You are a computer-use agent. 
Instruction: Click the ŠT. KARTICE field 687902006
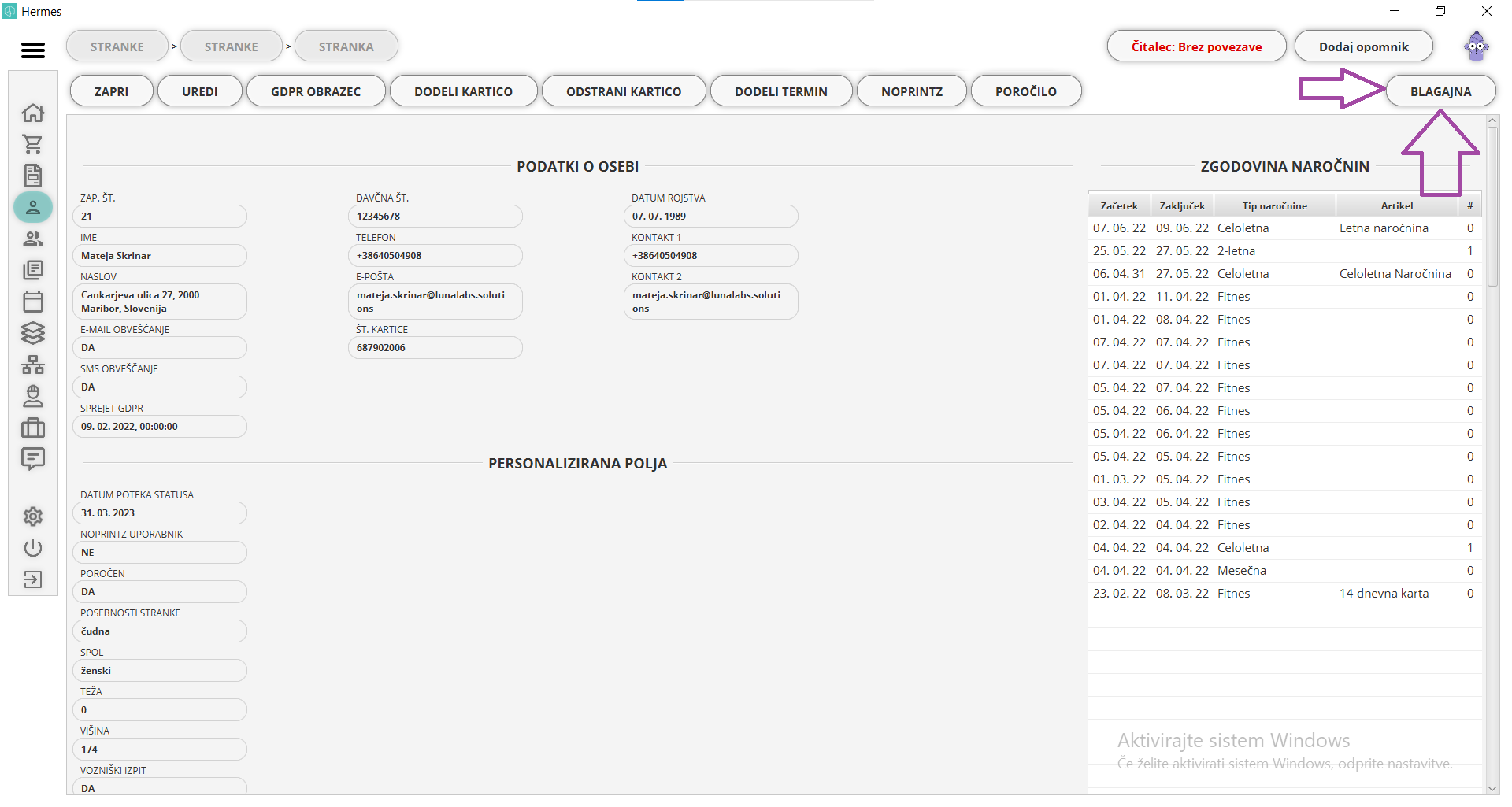point(435,348)
